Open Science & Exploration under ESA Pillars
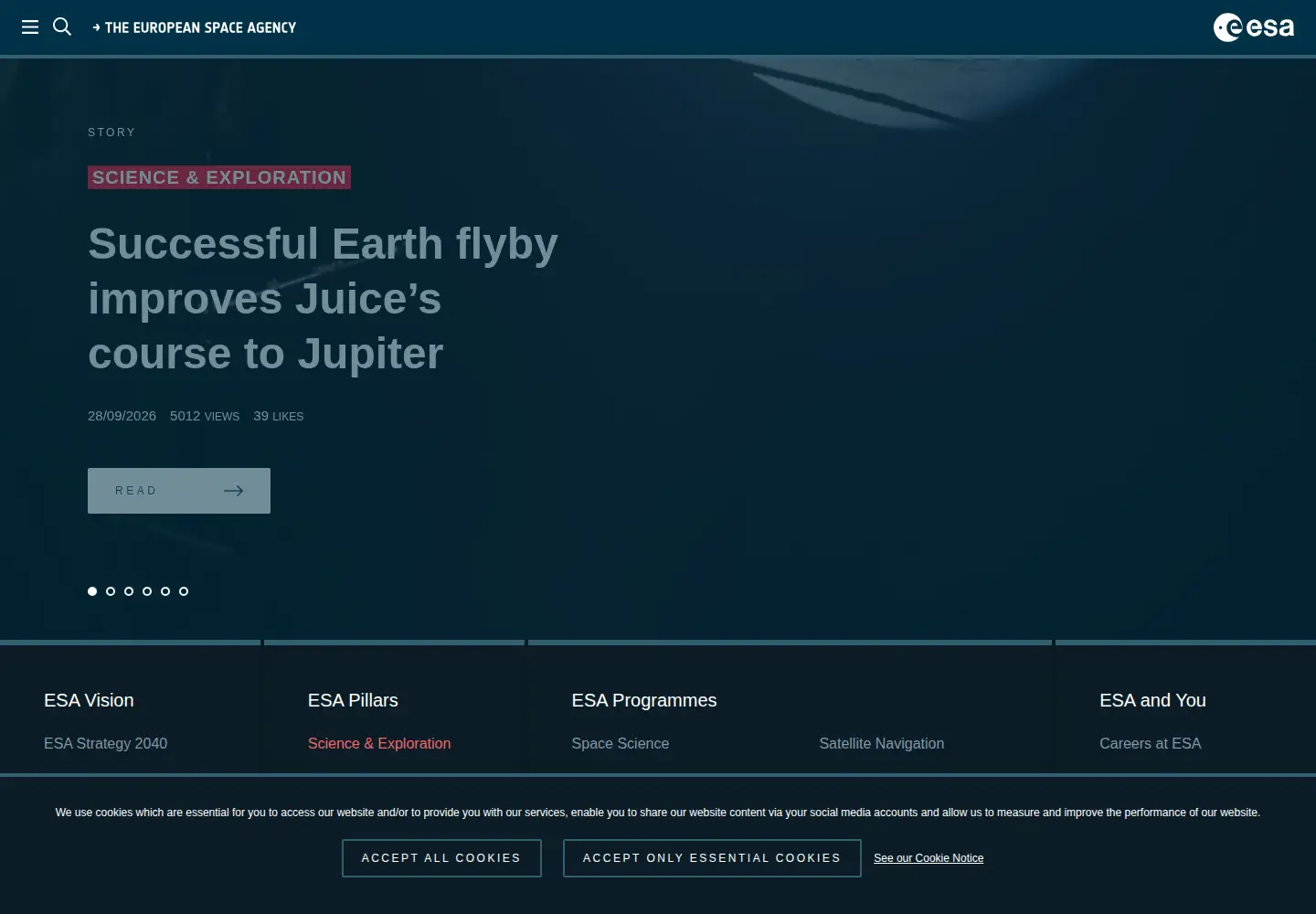Viewport: 1316px width, 914px height. 379,744
